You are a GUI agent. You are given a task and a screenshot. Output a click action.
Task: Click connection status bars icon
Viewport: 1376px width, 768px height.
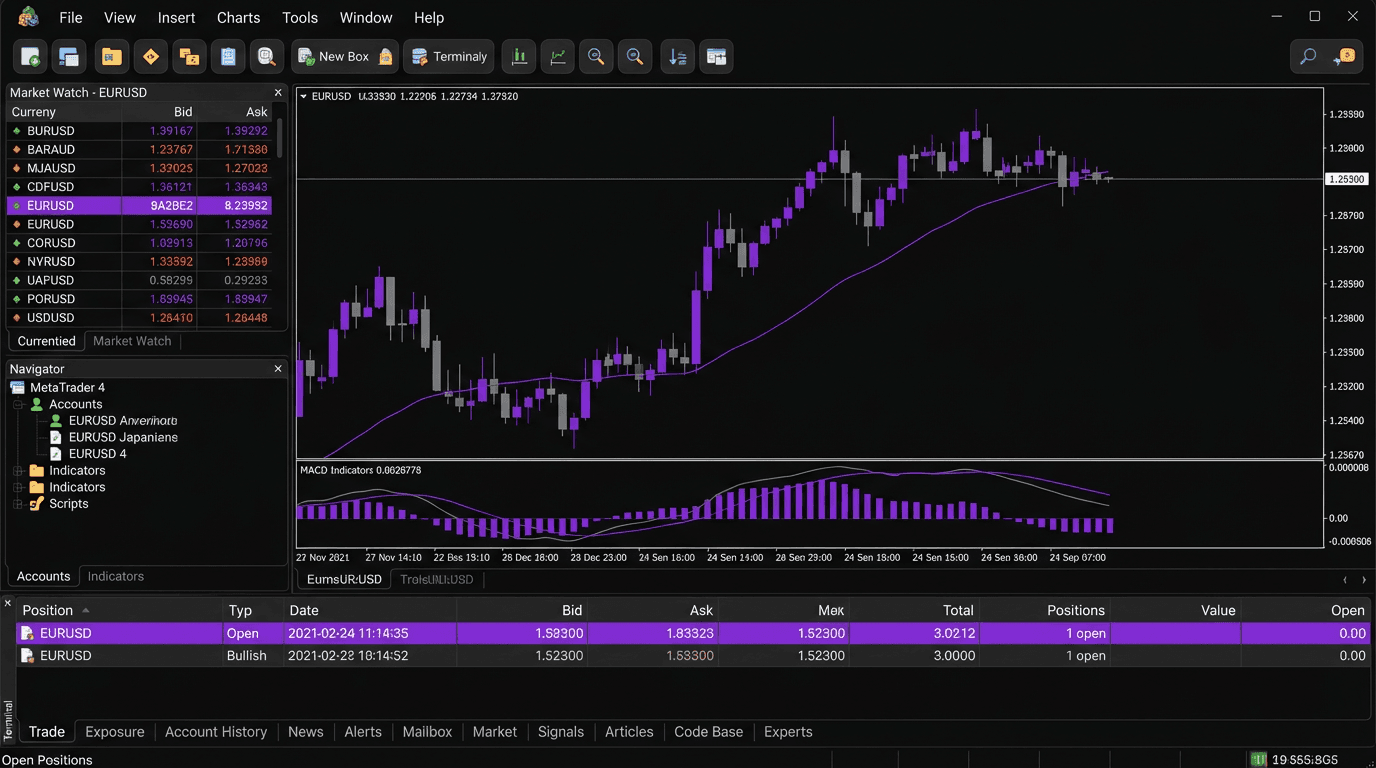click(x=1258, y=760)
